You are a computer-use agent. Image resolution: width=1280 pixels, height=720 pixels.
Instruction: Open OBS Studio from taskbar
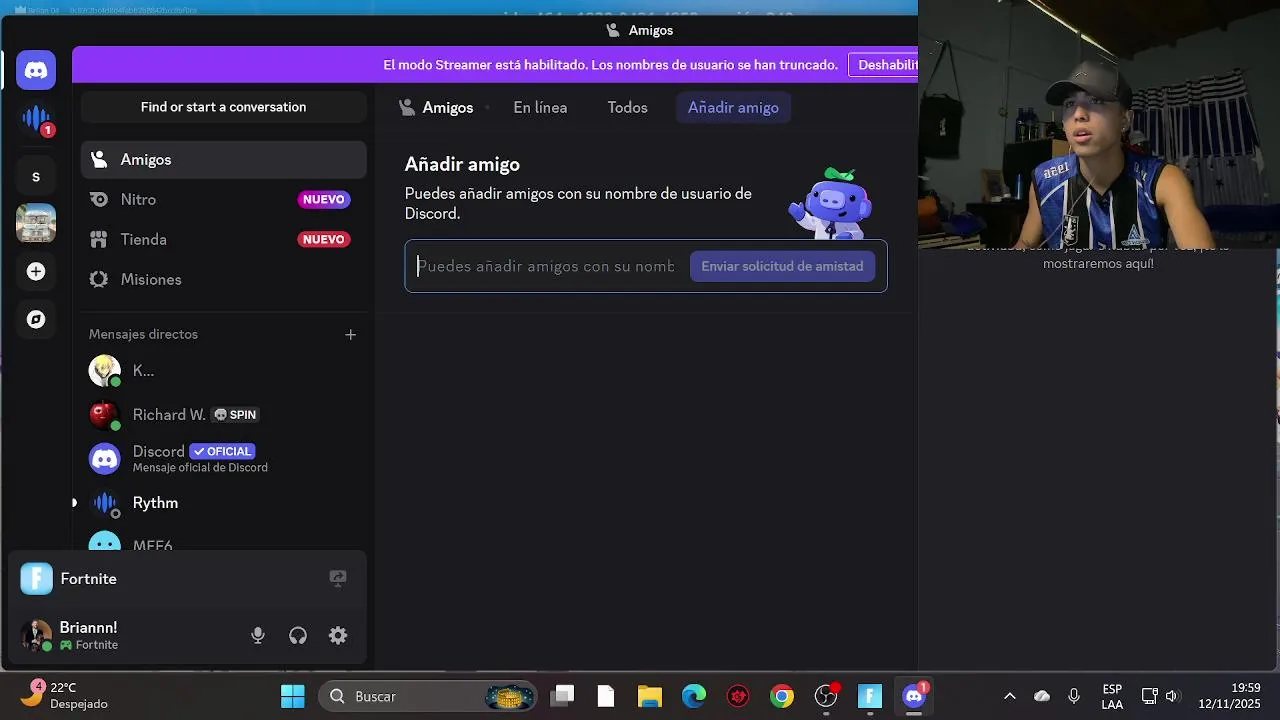(x=826, y=696)
